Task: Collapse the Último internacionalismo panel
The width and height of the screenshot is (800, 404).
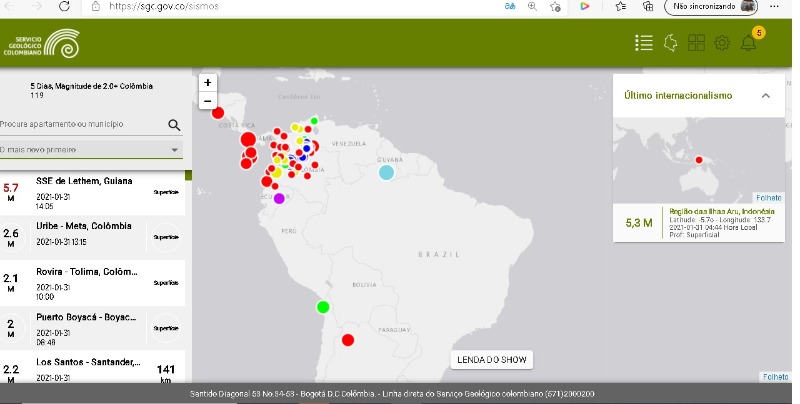Action: click(x=765, y=95)
